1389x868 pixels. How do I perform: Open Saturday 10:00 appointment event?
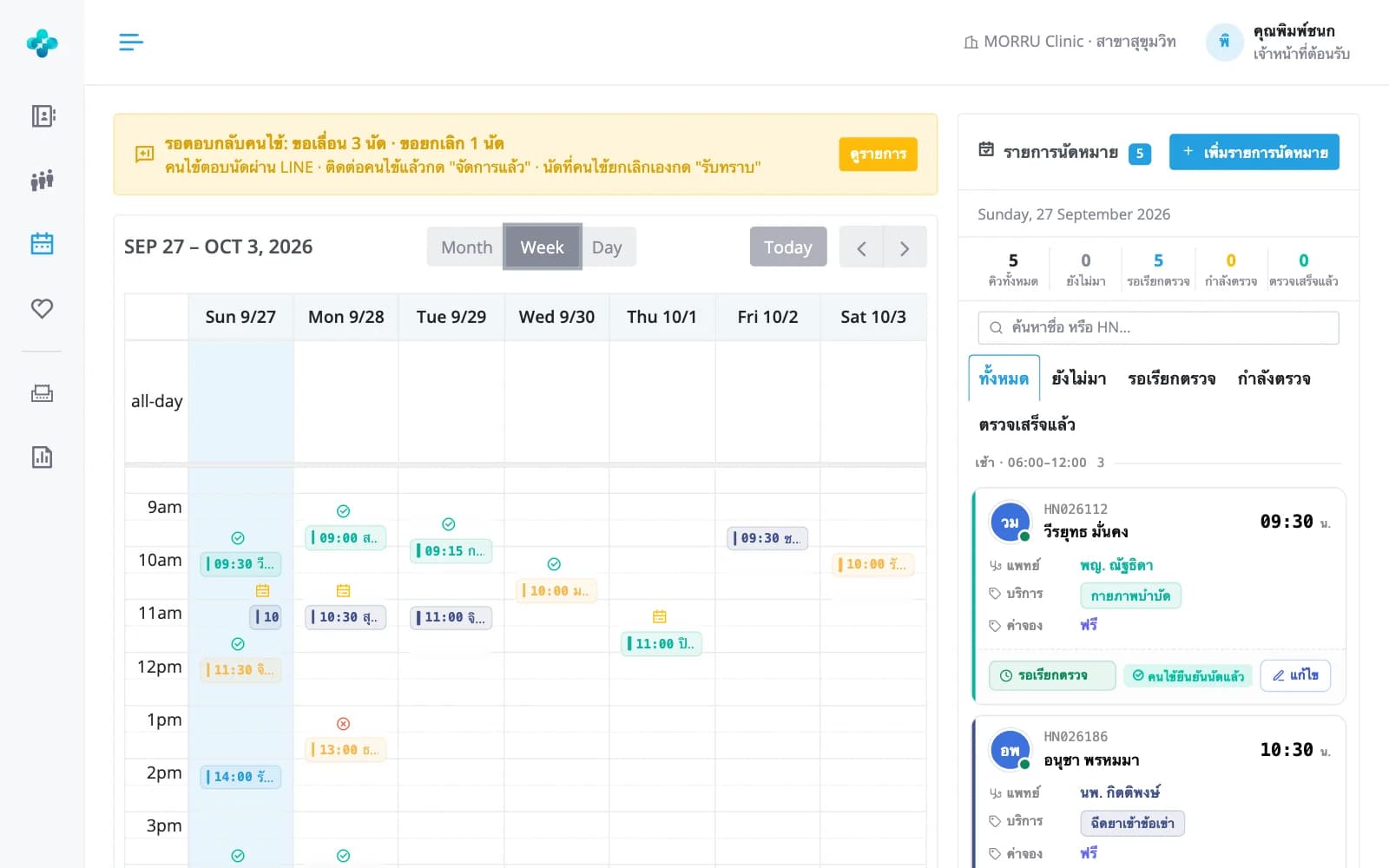(x=873, y=564)
